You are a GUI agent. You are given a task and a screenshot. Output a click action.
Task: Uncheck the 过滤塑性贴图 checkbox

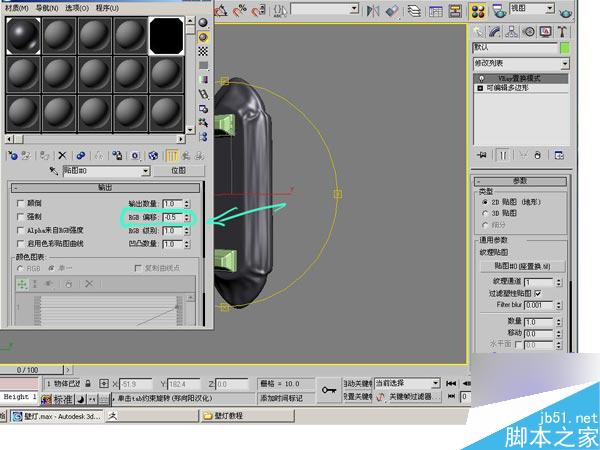[538, 293]
